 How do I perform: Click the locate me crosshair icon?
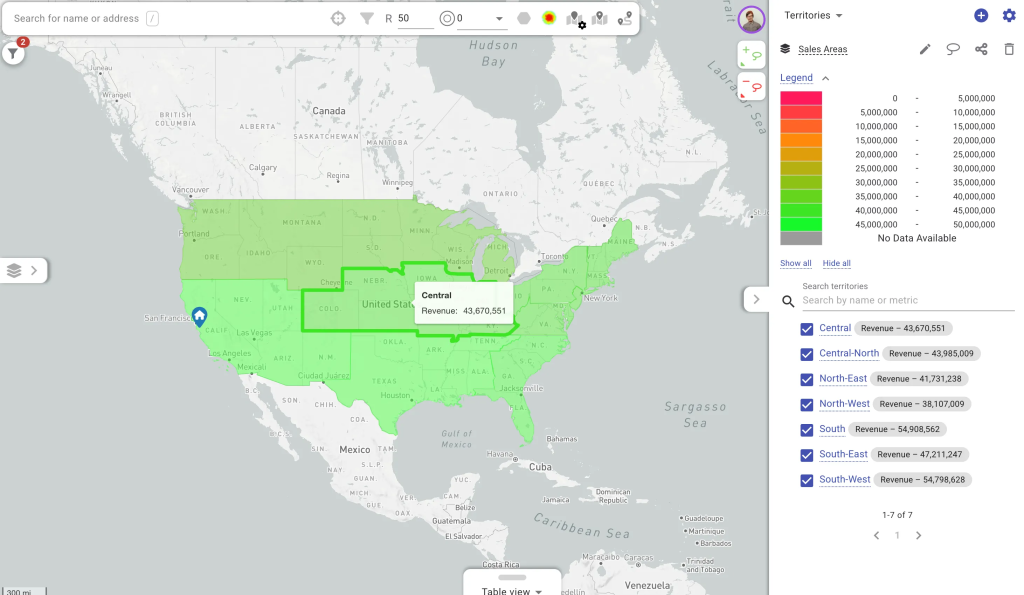point(338,18)
